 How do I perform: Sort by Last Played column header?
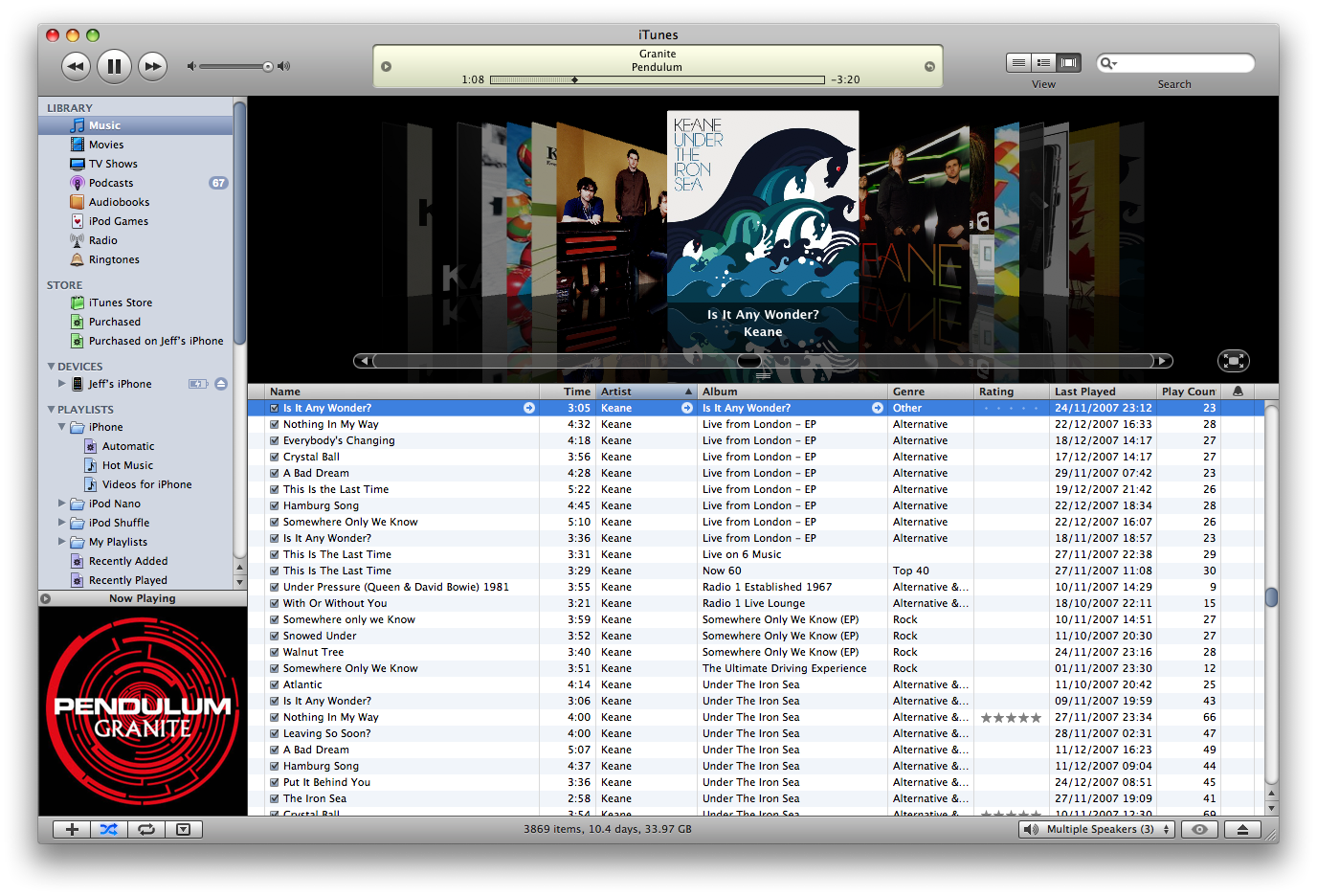1103,392
